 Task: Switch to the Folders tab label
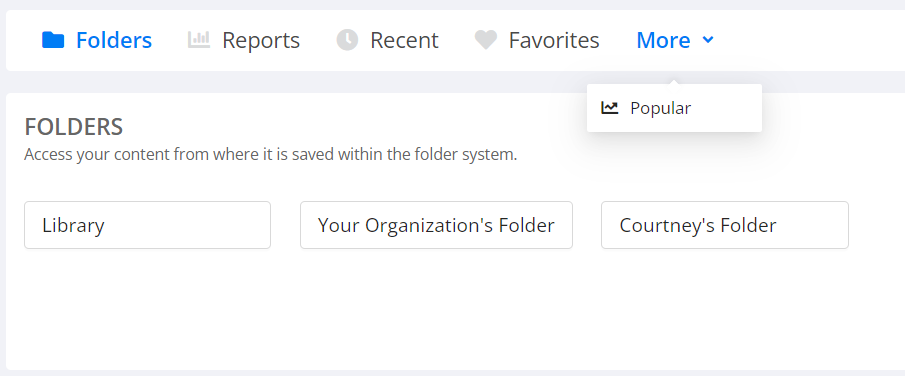point(114,40)
